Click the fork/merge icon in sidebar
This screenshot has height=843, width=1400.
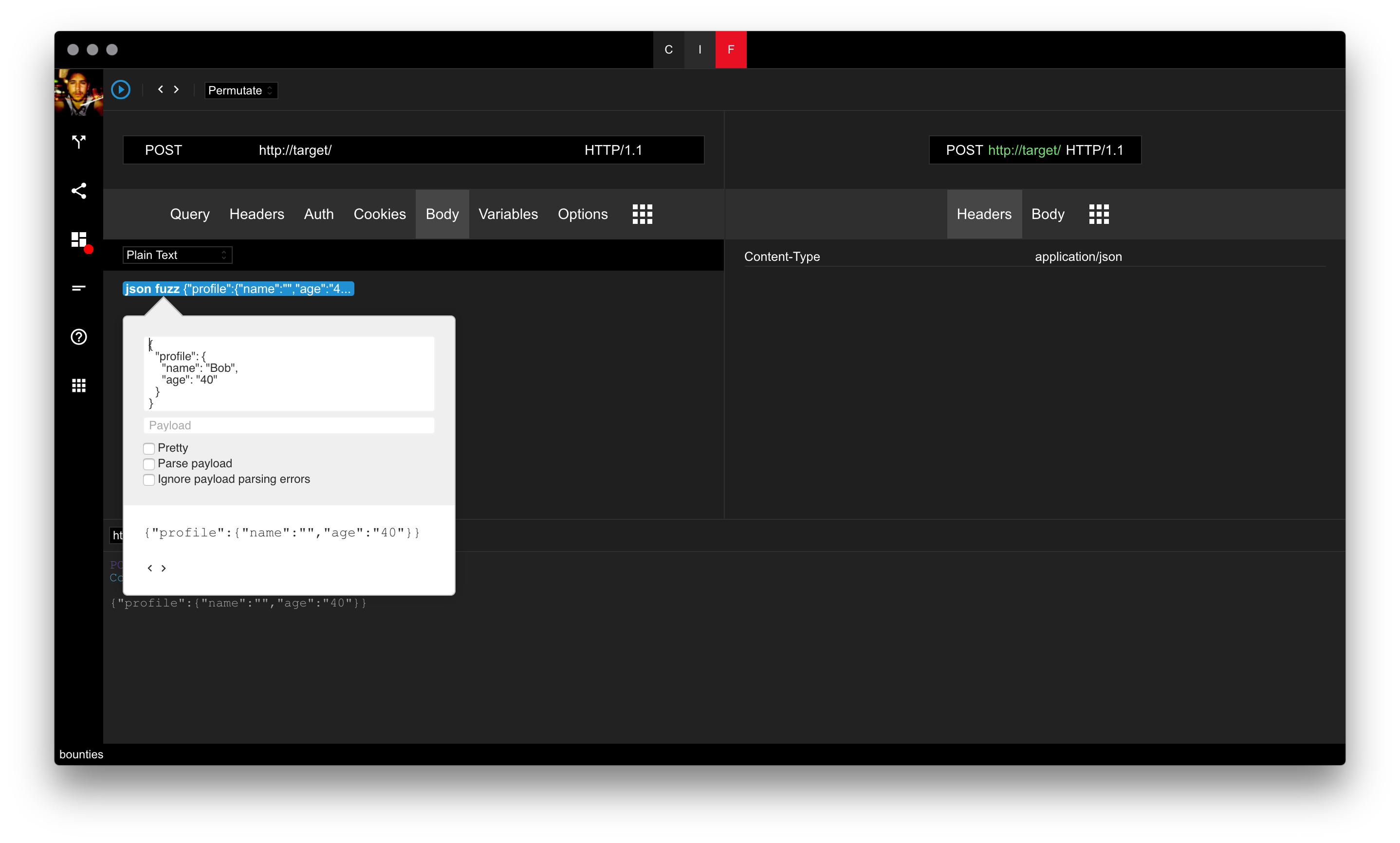(x=79, y=142)
